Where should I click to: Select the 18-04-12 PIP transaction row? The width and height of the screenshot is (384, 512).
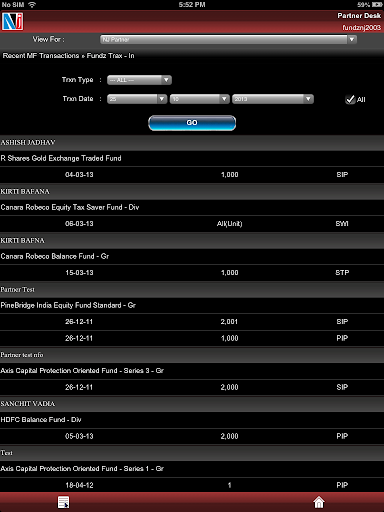click(x=192, y=485)
